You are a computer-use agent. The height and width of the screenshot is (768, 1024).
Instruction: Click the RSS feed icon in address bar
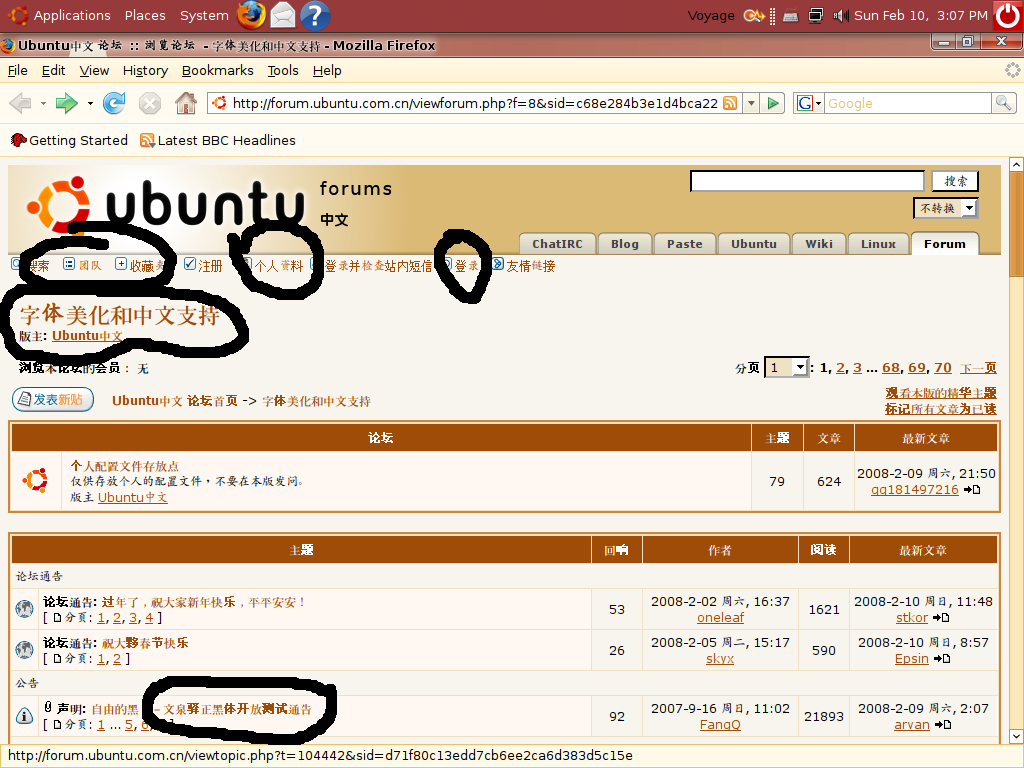click(x=730, y=103)
